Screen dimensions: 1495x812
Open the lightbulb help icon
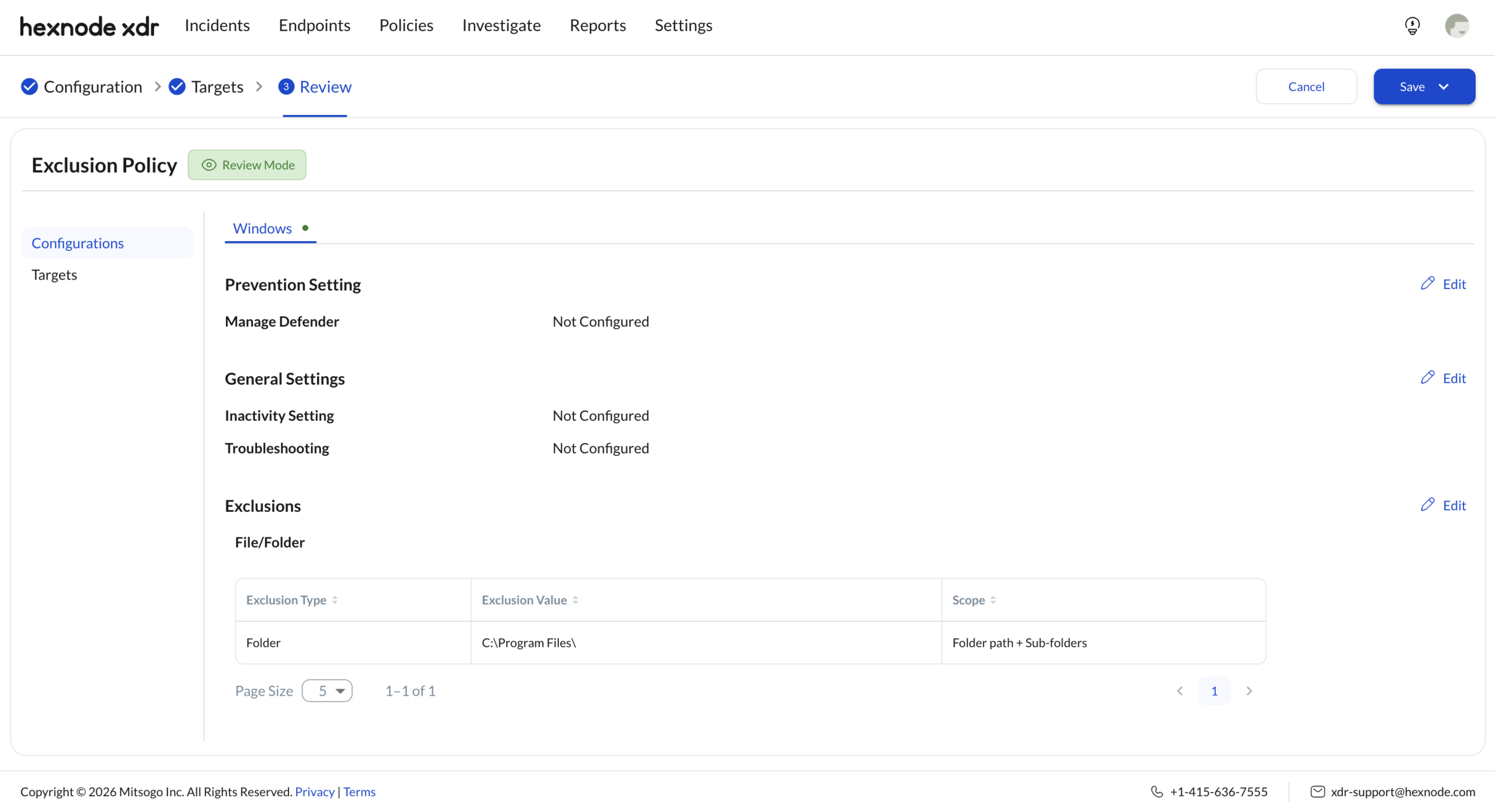pyautogui.click(x=1412, y=26)
